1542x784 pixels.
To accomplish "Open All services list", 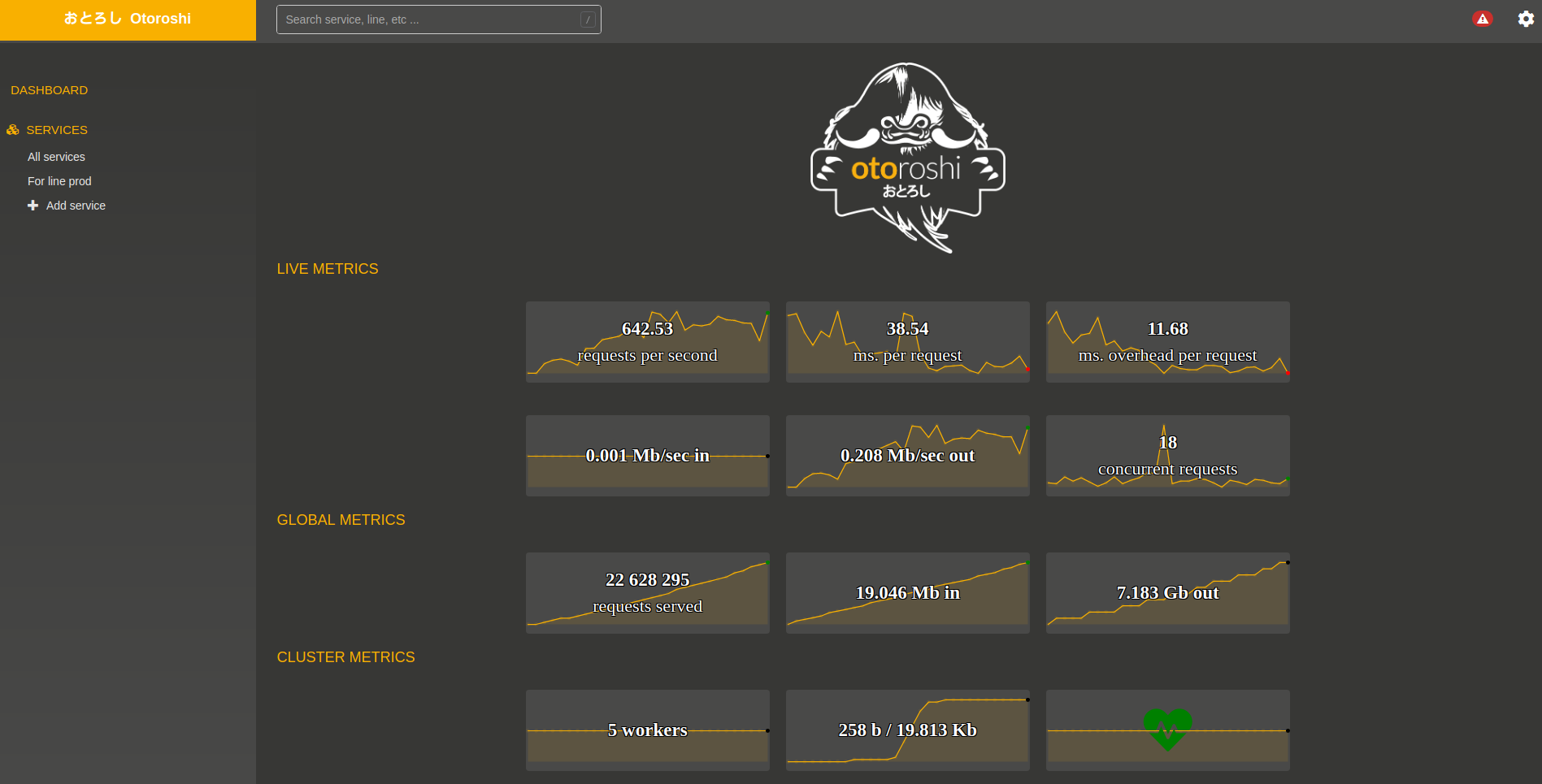I will point(56,157).
